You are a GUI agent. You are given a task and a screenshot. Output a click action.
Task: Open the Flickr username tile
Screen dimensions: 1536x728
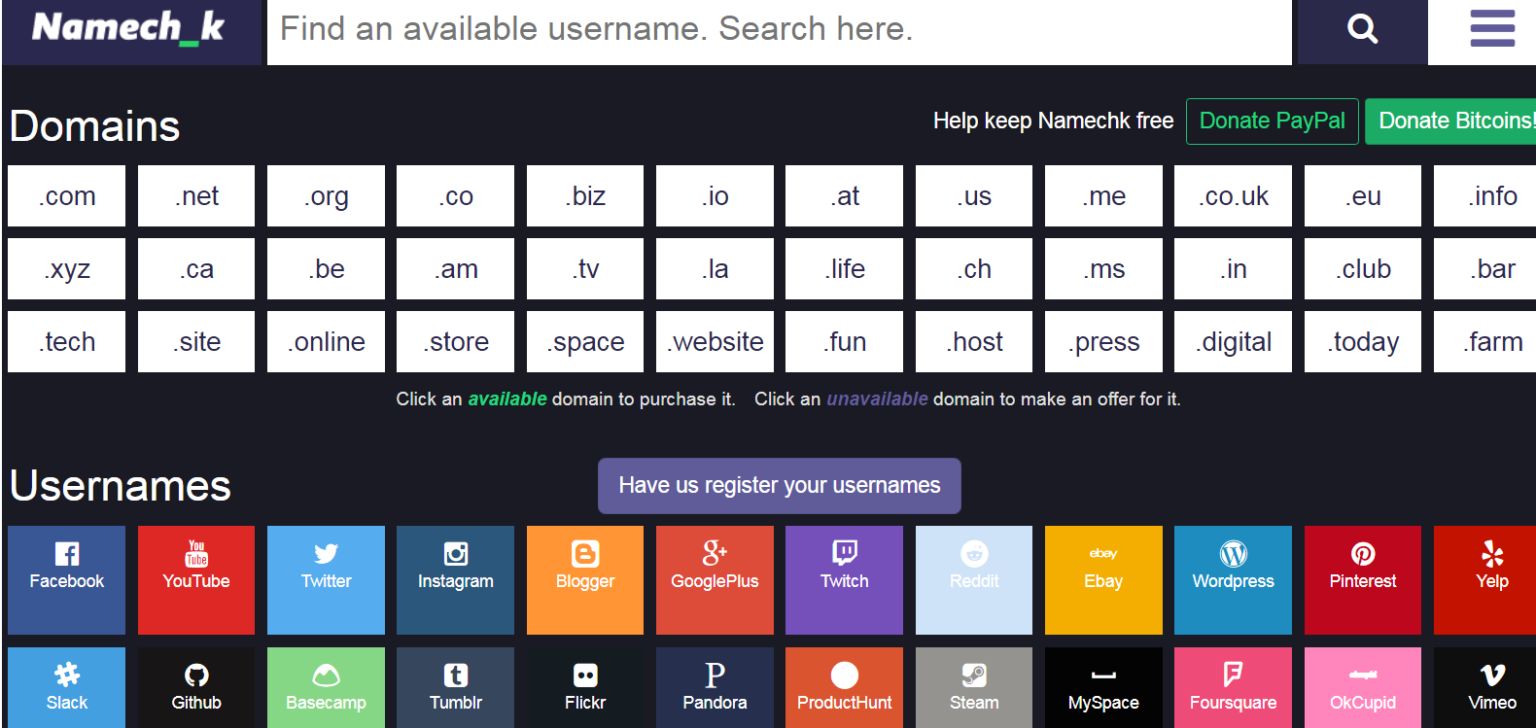coord(585,688)
